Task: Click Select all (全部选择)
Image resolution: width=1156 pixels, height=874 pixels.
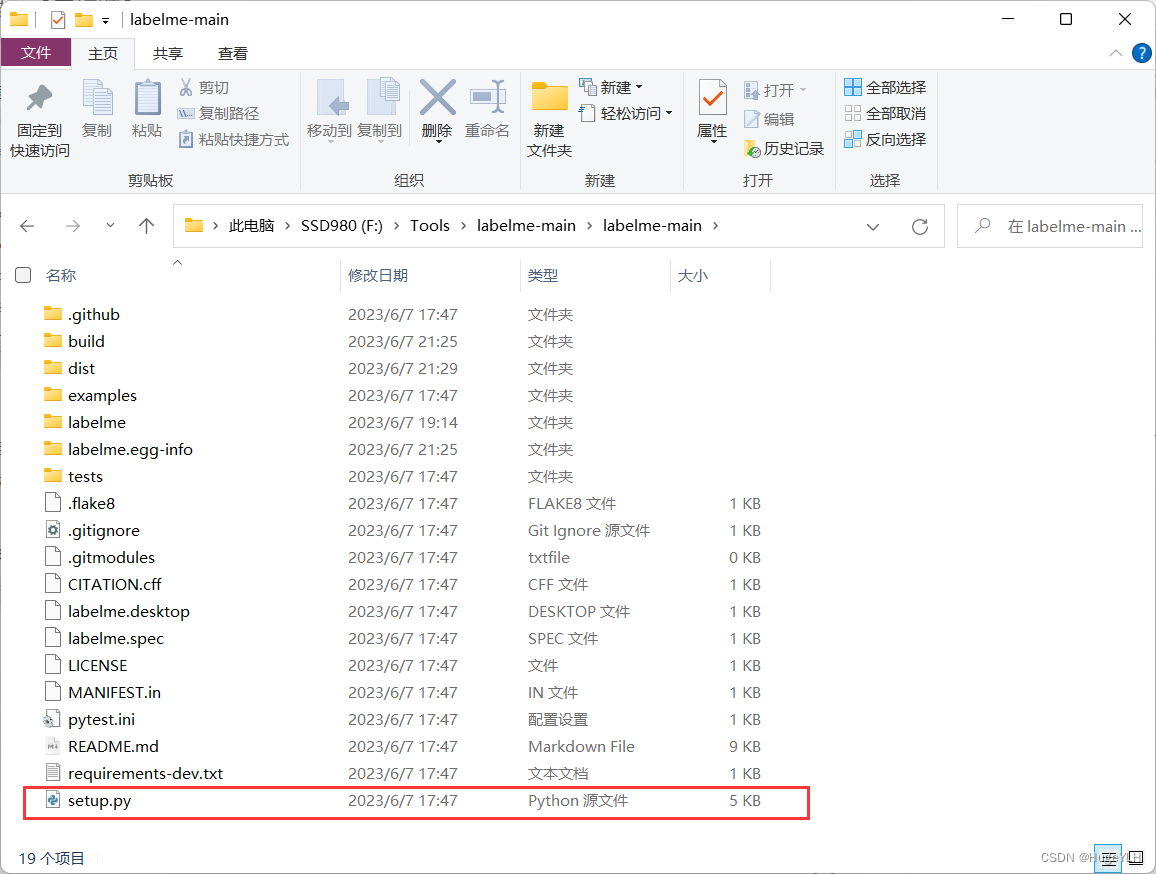Action: (885, 87)
